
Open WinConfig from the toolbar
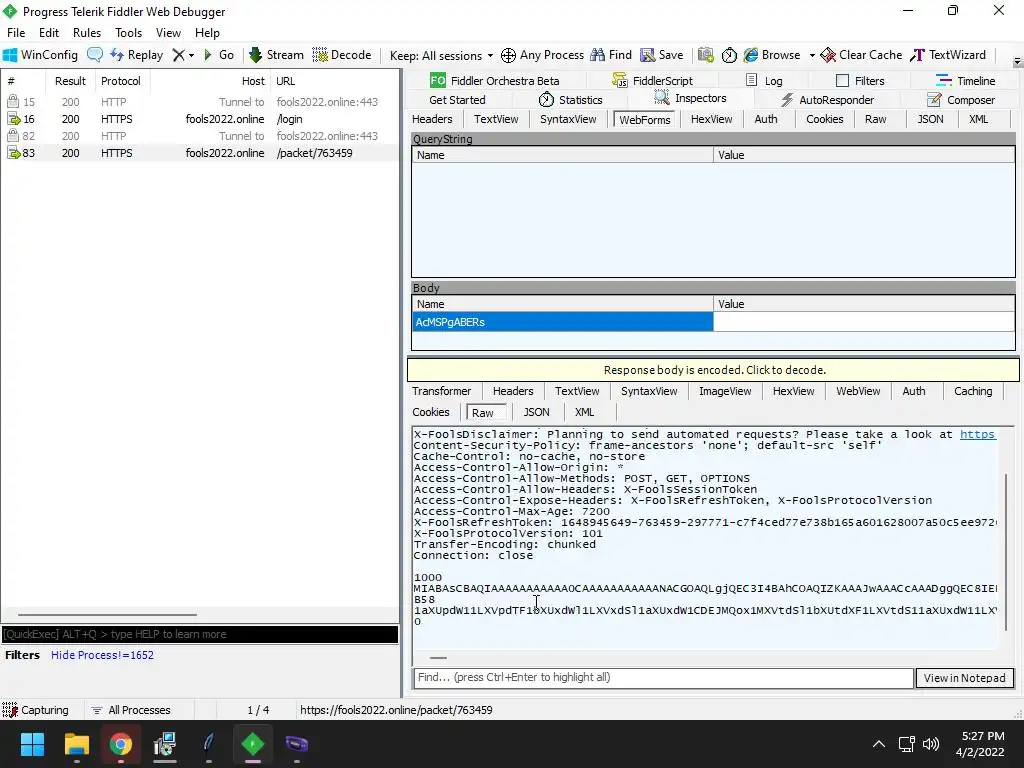[40, 55]
